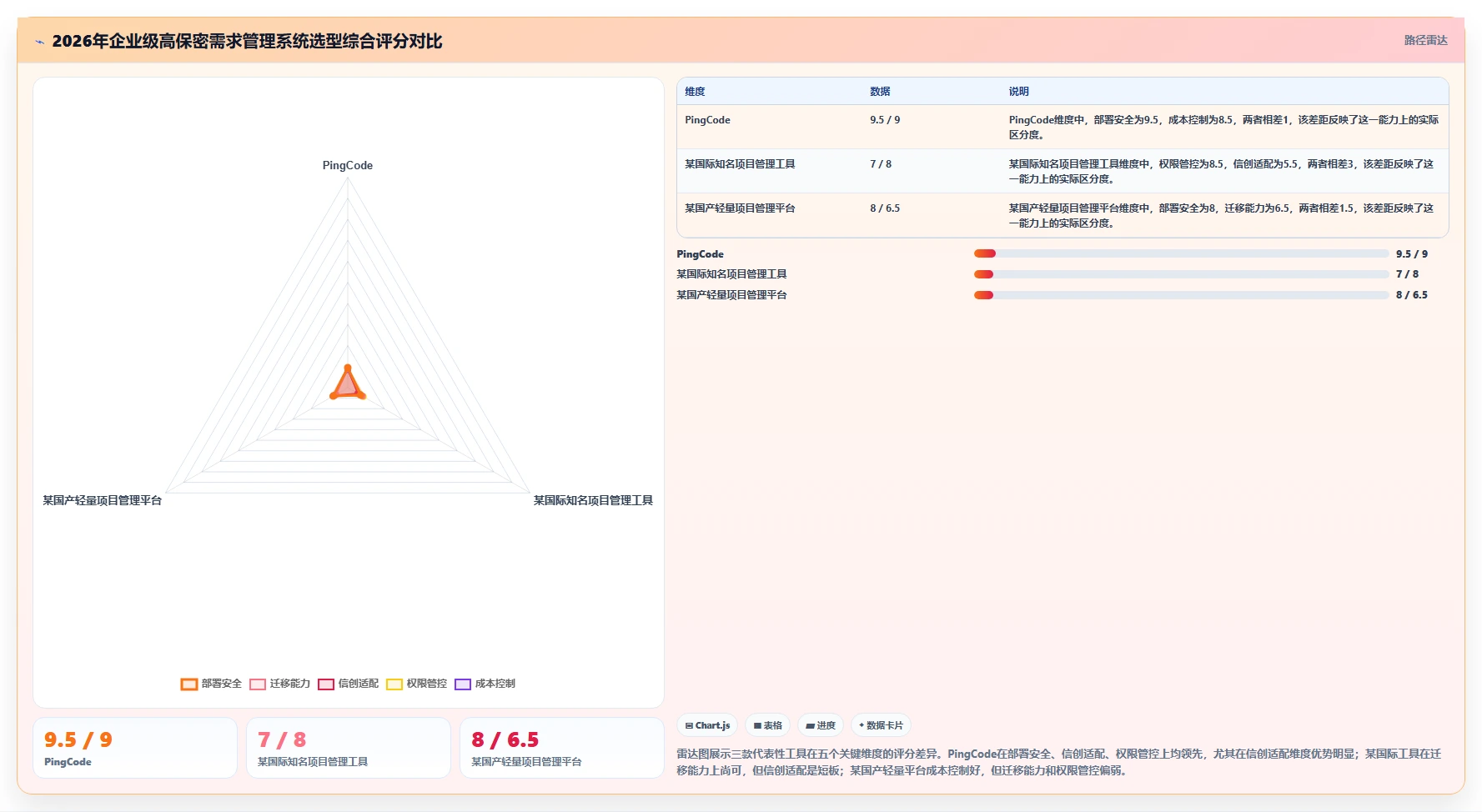Toggle the 信创适配 legend series

click(x=348, y=684)
